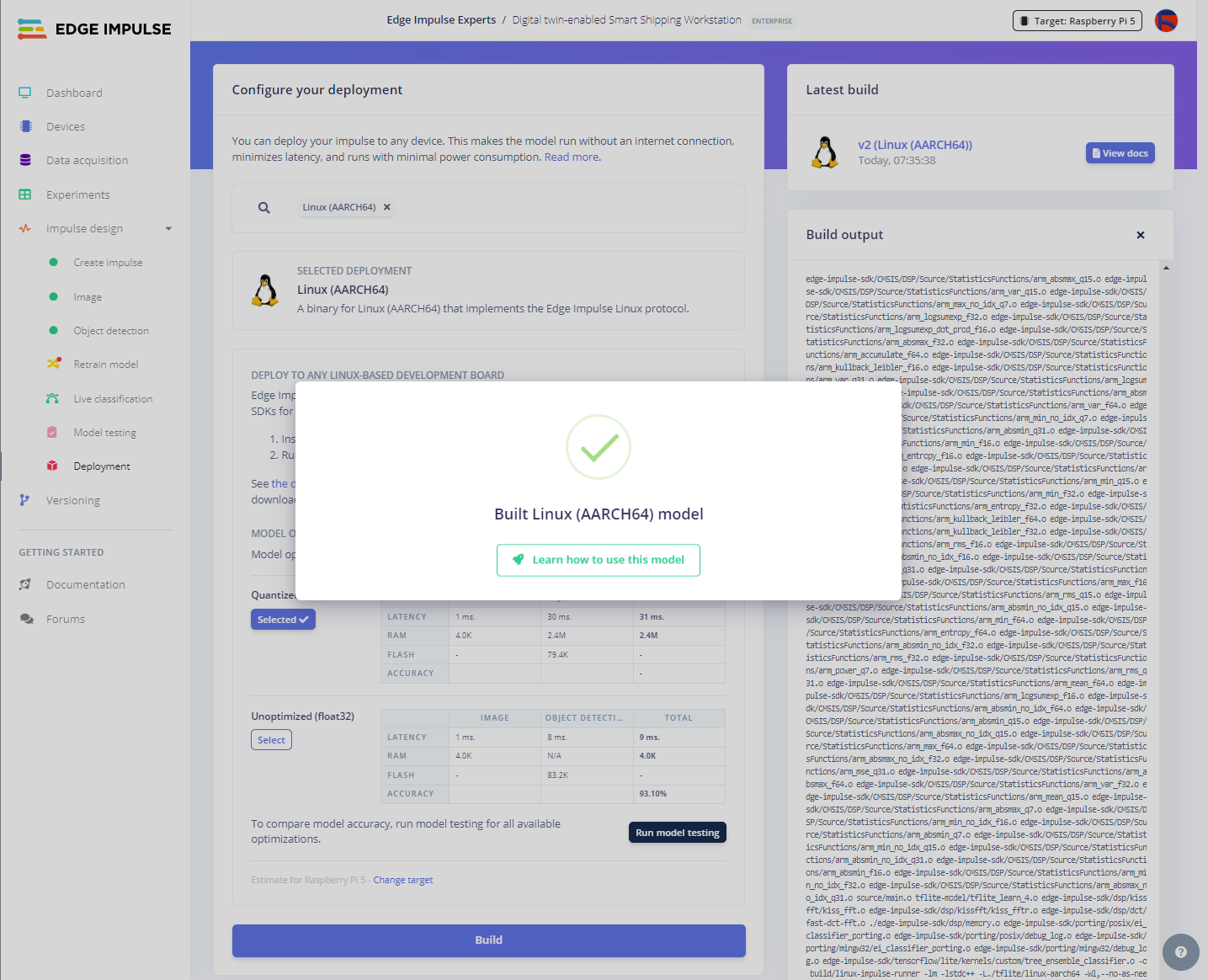Click the Impulse design pulse icon

25,228
